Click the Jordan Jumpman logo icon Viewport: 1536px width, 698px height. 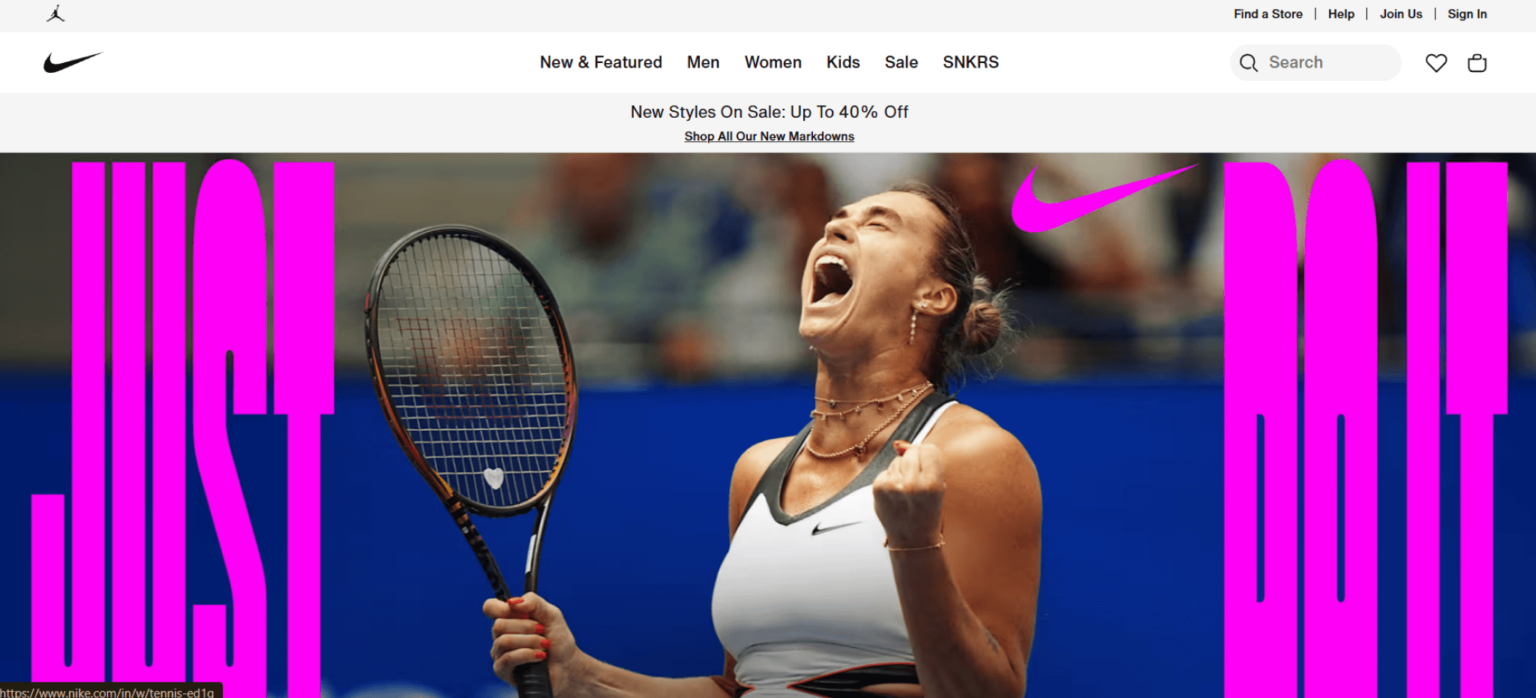coord(55,14)
